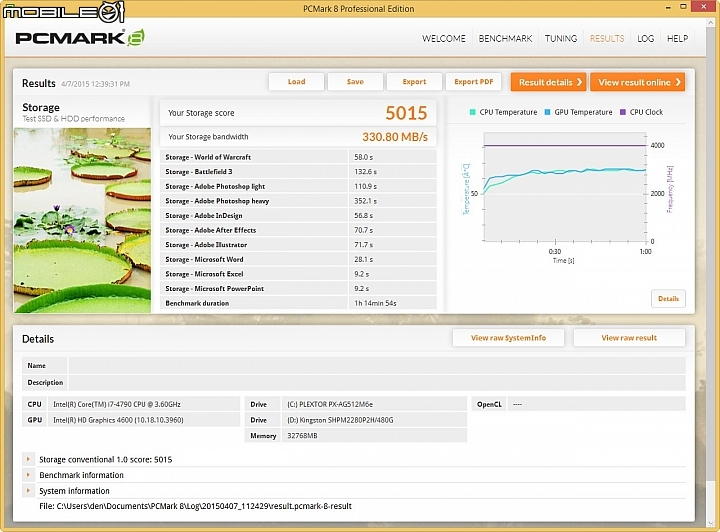Image resolution: width=720 pixels, height=532 pixels.
Task: Click the result file path text
Action: pyautogui.click(x=196, y=506)
